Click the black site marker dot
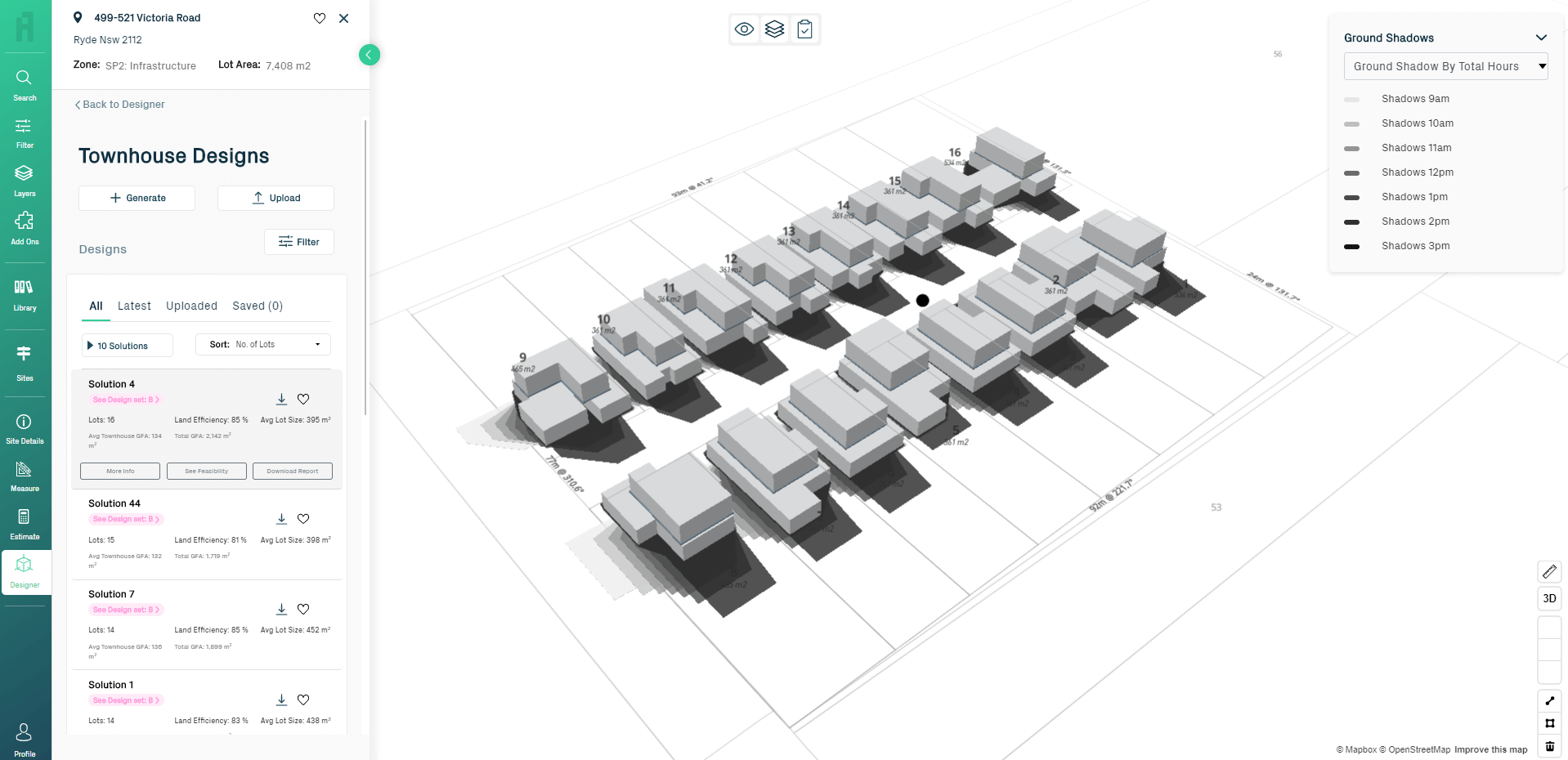The height and width of the screenshot is (760, 1568). point(922,301)
